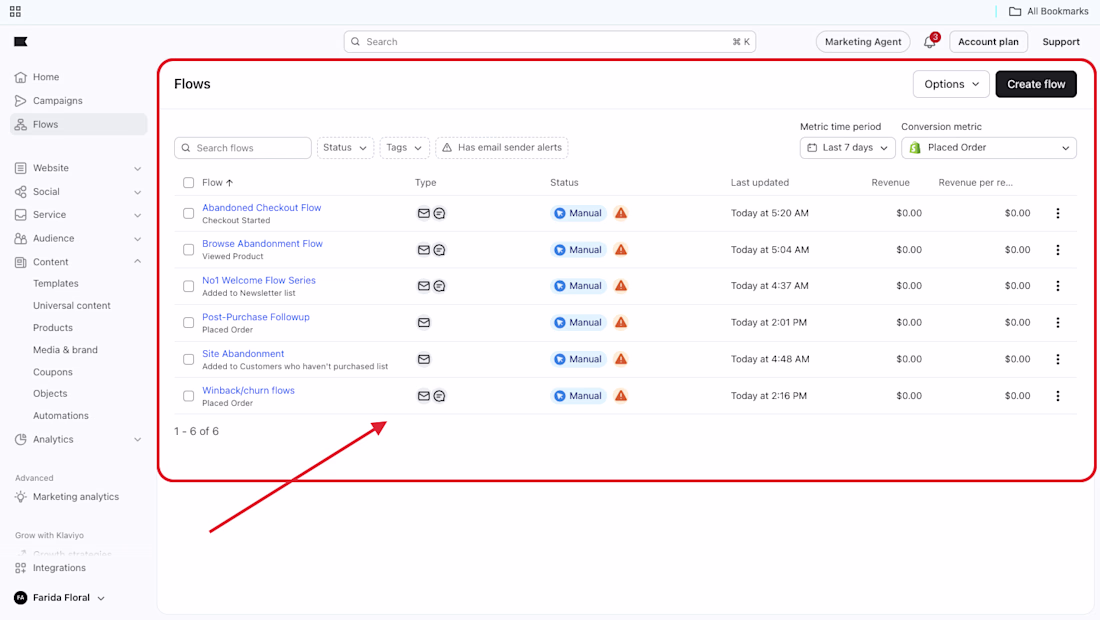Open the three-dot menu for Site Abandonment
1100x620 pixels.
click(1058, 359)
